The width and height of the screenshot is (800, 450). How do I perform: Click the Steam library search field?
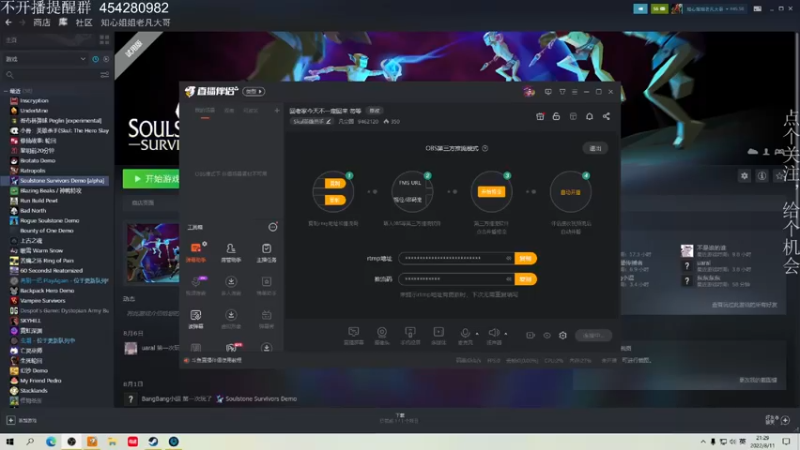point(51,75)
